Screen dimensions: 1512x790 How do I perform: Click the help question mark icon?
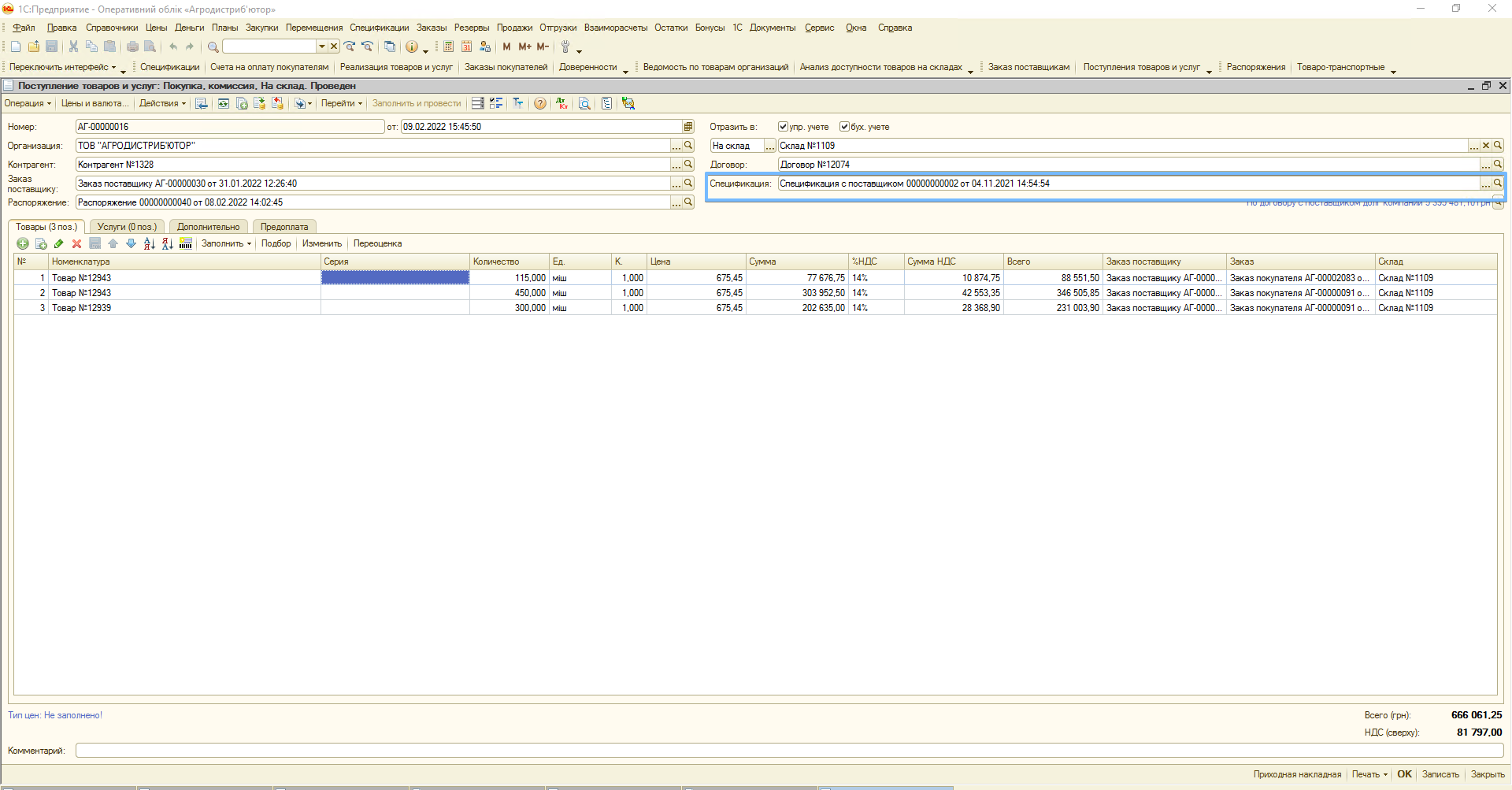point(539,104)
